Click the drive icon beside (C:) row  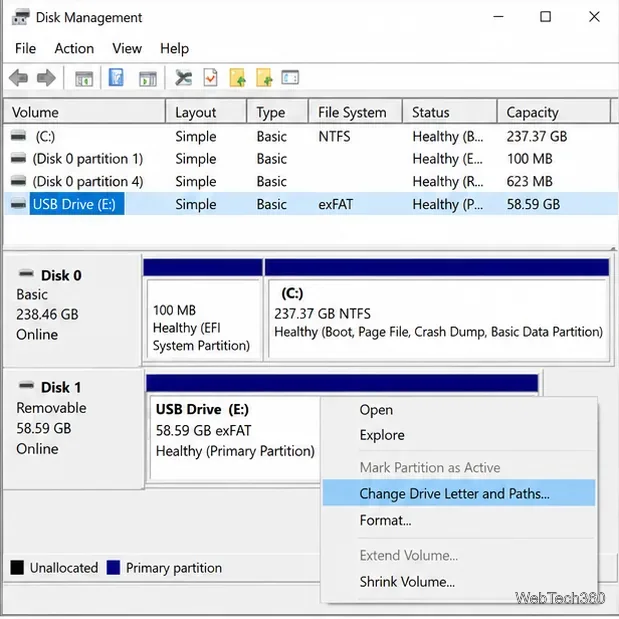18,136
